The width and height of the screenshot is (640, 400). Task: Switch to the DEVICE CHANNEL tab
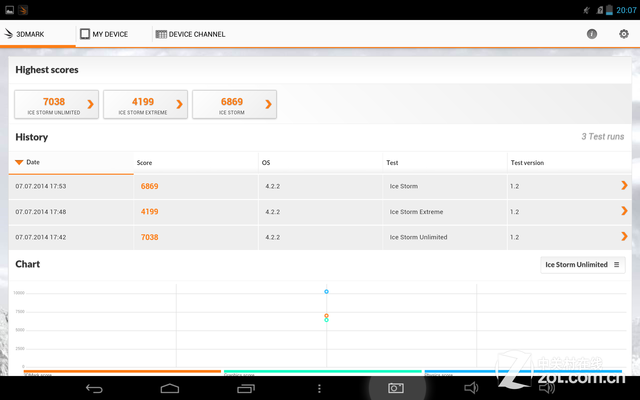190,34
